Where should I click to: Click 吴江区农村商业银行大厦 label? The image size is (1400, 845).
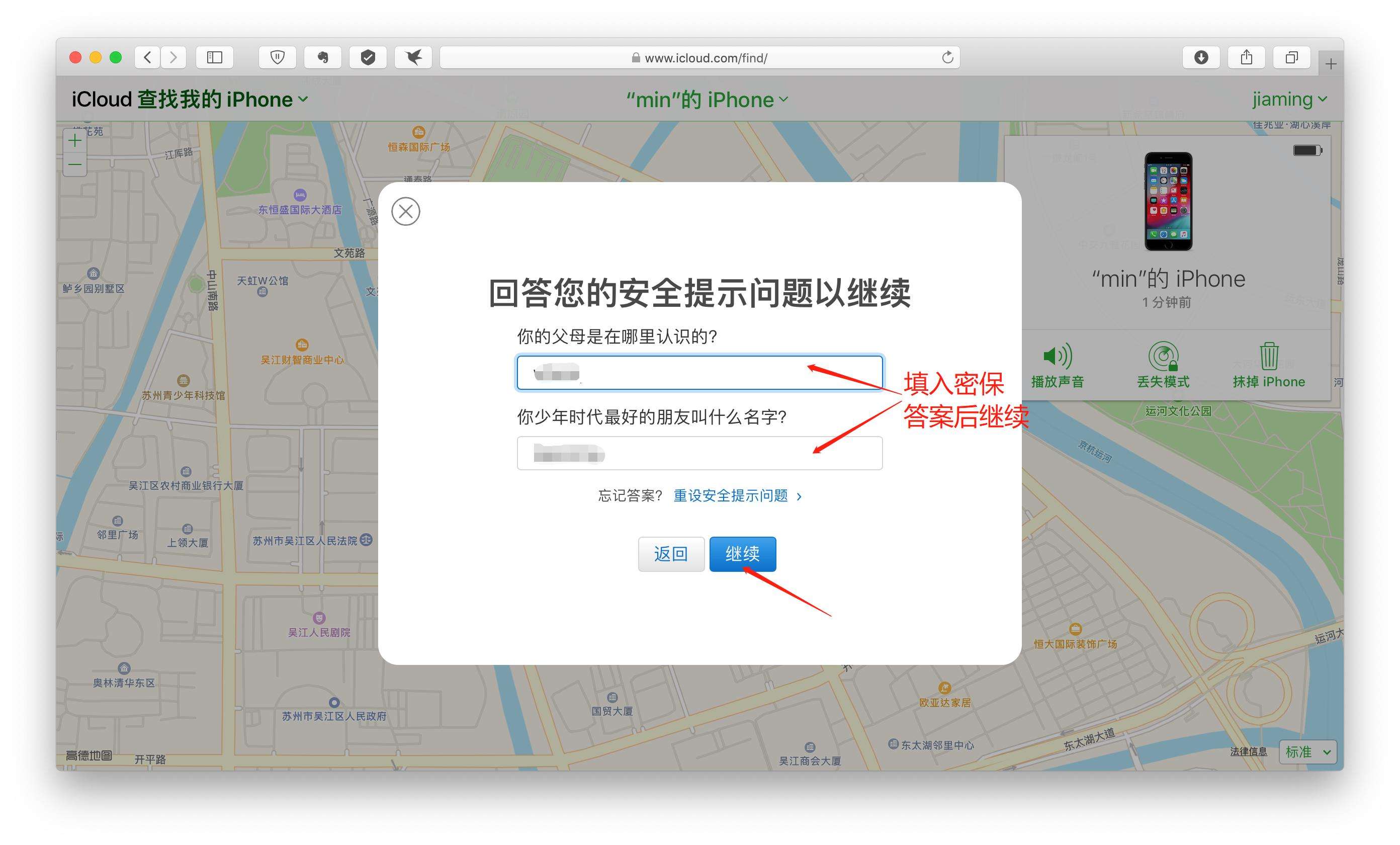point(186,486)
